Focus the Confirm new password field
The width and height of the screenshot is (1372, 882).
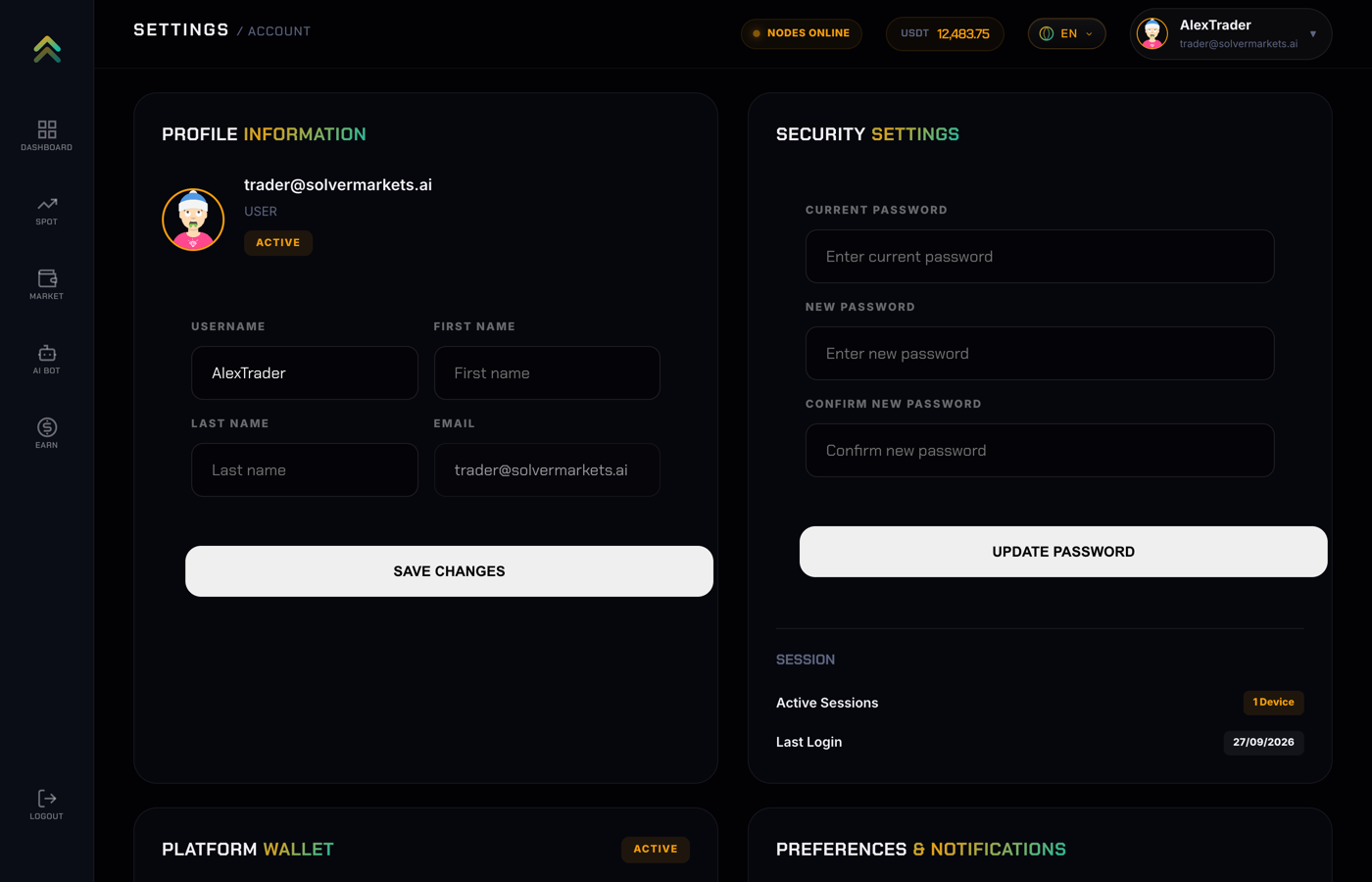click(x=1040, y=450)
